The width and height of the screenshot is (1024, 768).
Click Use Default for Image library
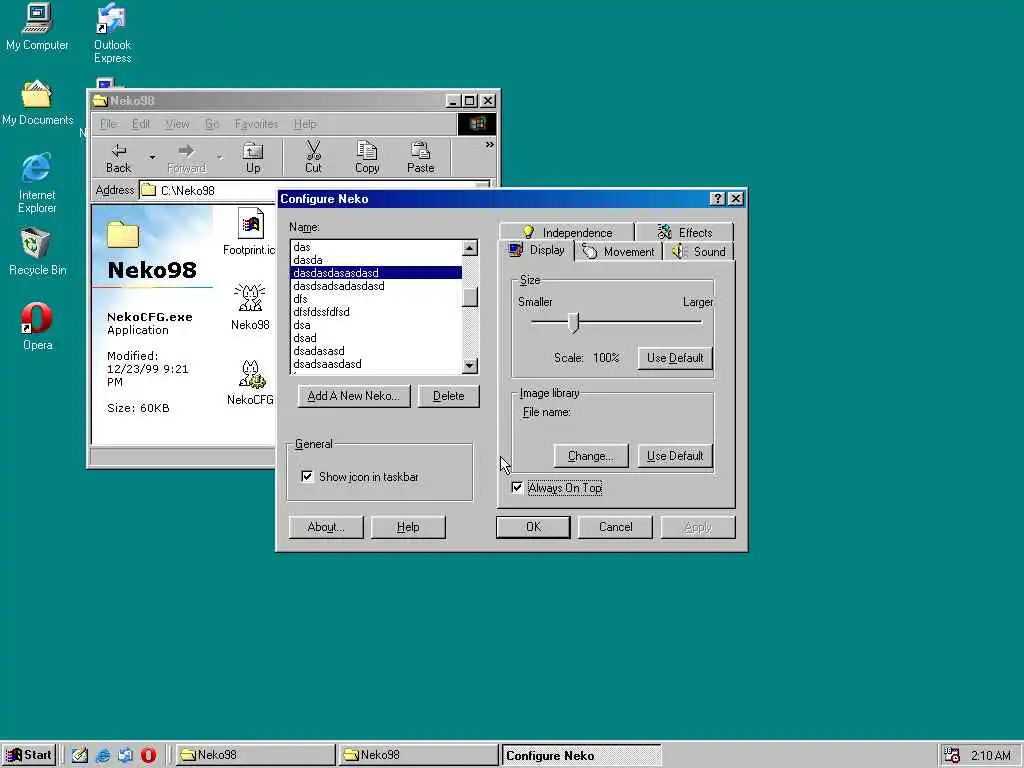[675, 456]
